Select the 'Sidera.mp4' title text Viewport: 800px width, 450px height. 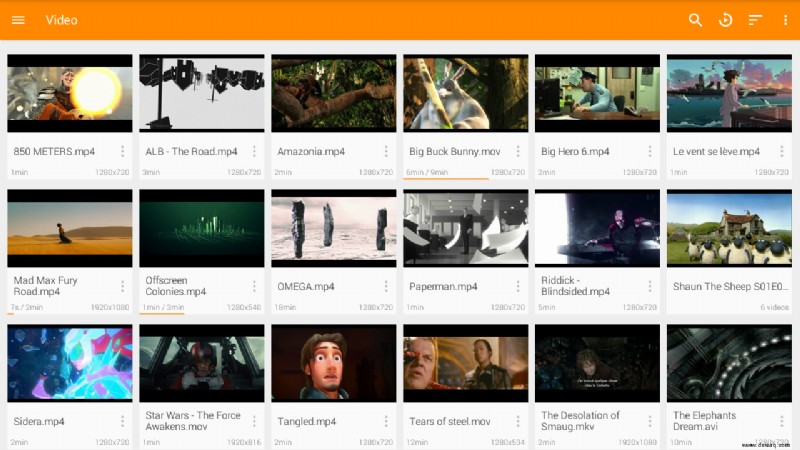point(39,421)
